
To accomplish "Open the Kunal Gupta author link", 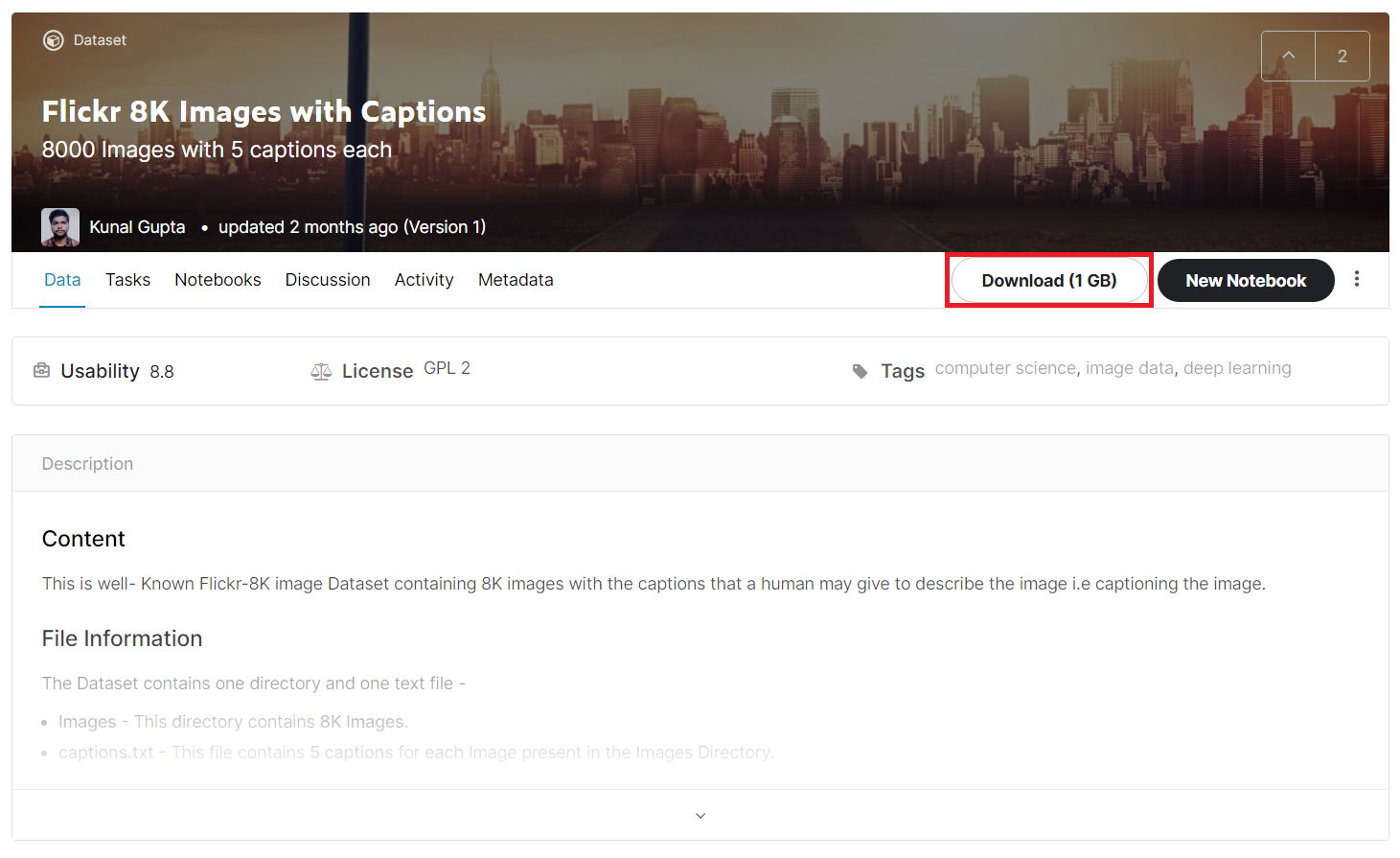I will click(x=137, y=227).
